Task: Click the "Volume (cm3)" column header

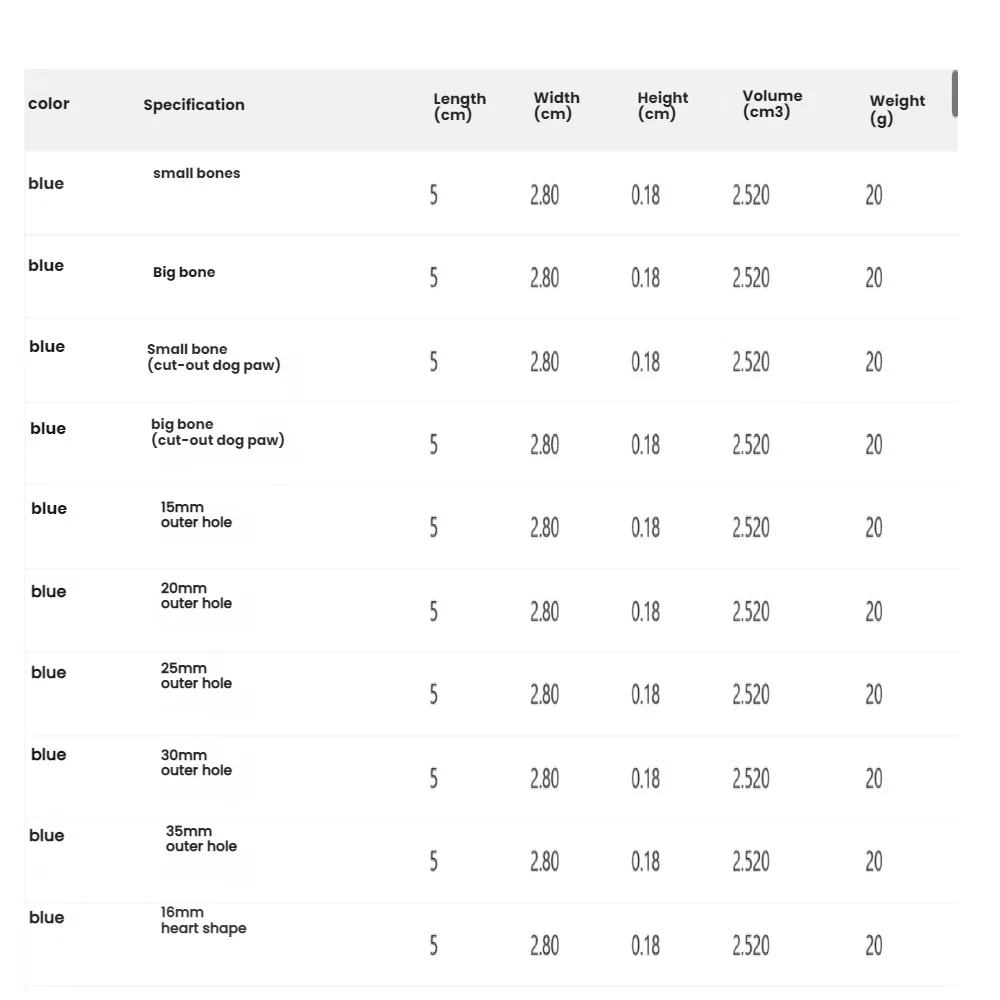Action: (x=772, y=104)
